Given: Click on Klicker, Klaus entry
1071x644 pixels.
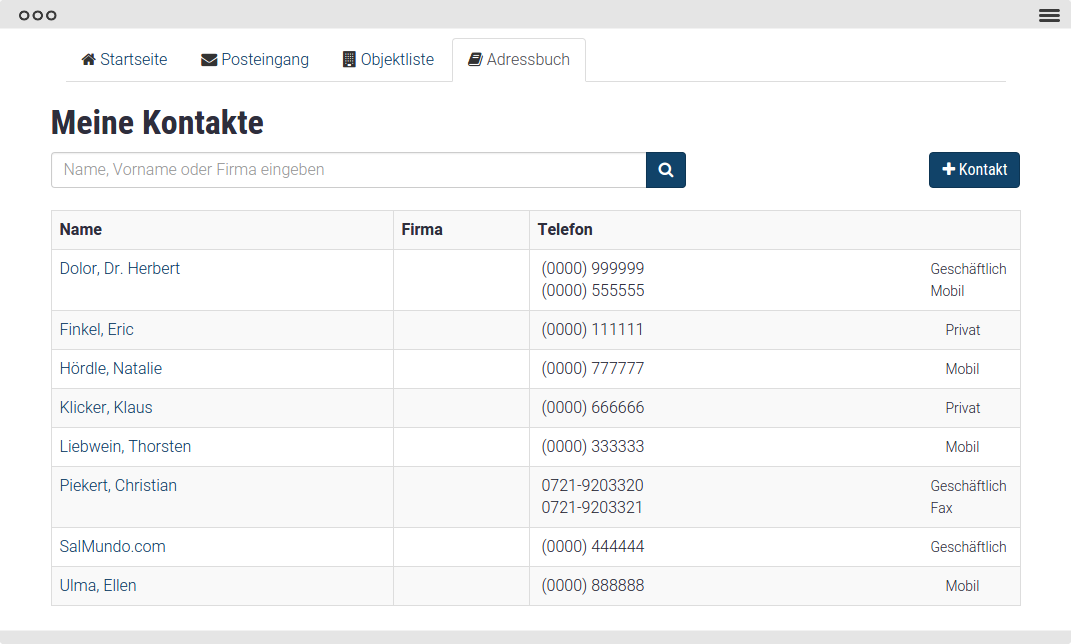Looking at the screenshot, I should [106, 408].
